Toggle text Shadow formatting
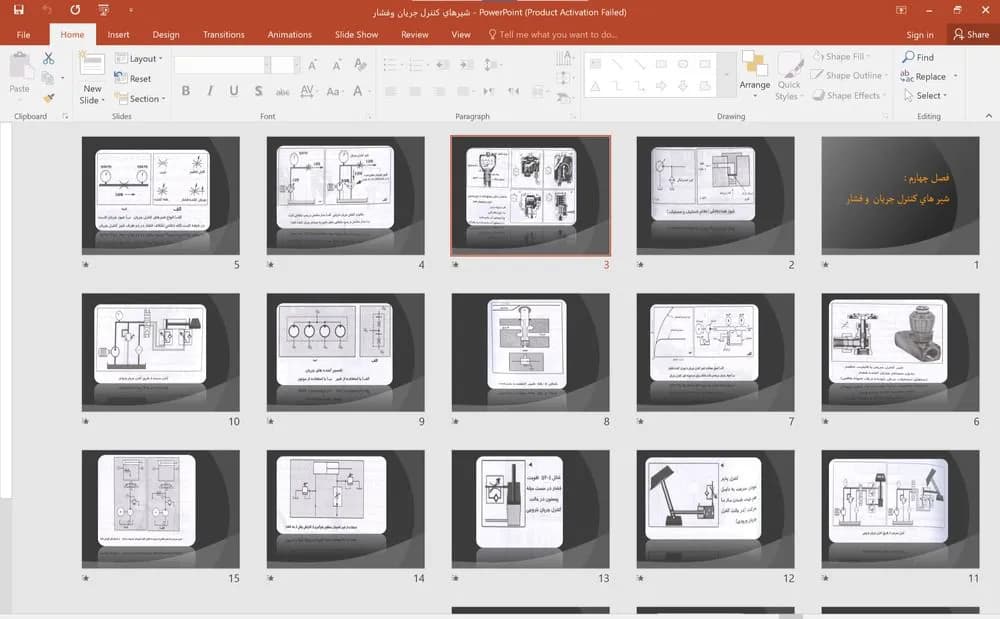Viewport: 1000px width, 619px height. 258,91
